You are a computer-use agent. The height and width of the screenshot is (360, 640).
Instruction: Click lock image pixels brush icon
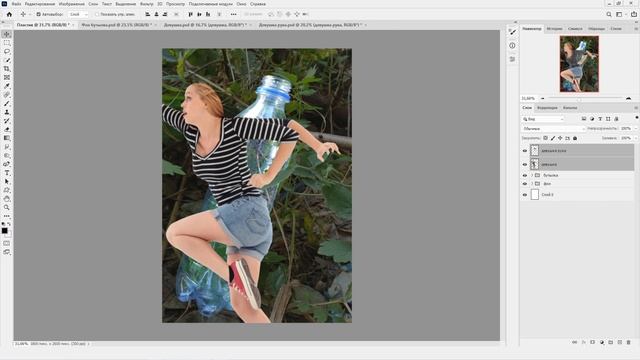pyautogui.click(x=553, y=138)
